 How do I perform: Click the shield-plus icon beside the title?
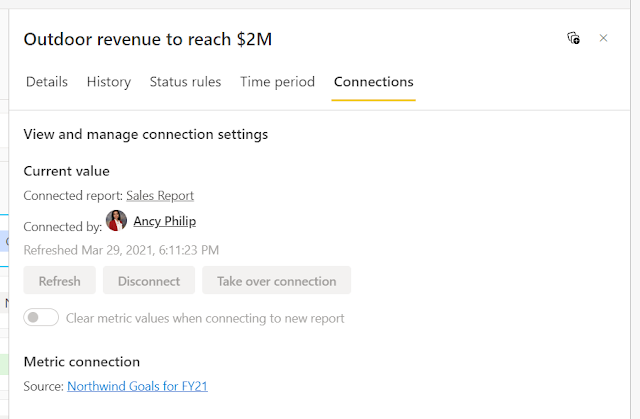[573, 38]
